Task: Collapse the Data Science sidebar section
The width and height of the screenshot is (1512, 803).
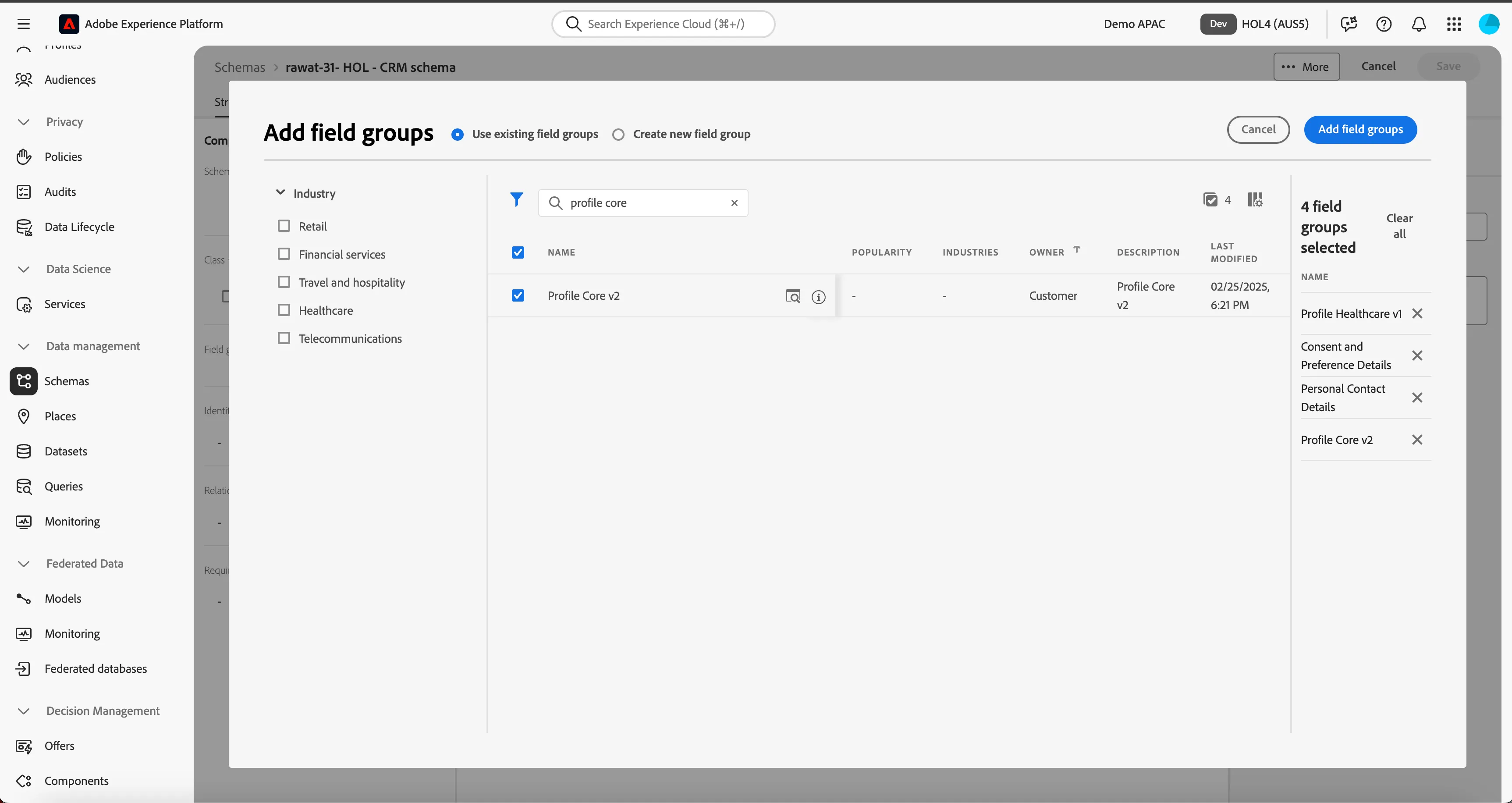Action: [24, 270]
